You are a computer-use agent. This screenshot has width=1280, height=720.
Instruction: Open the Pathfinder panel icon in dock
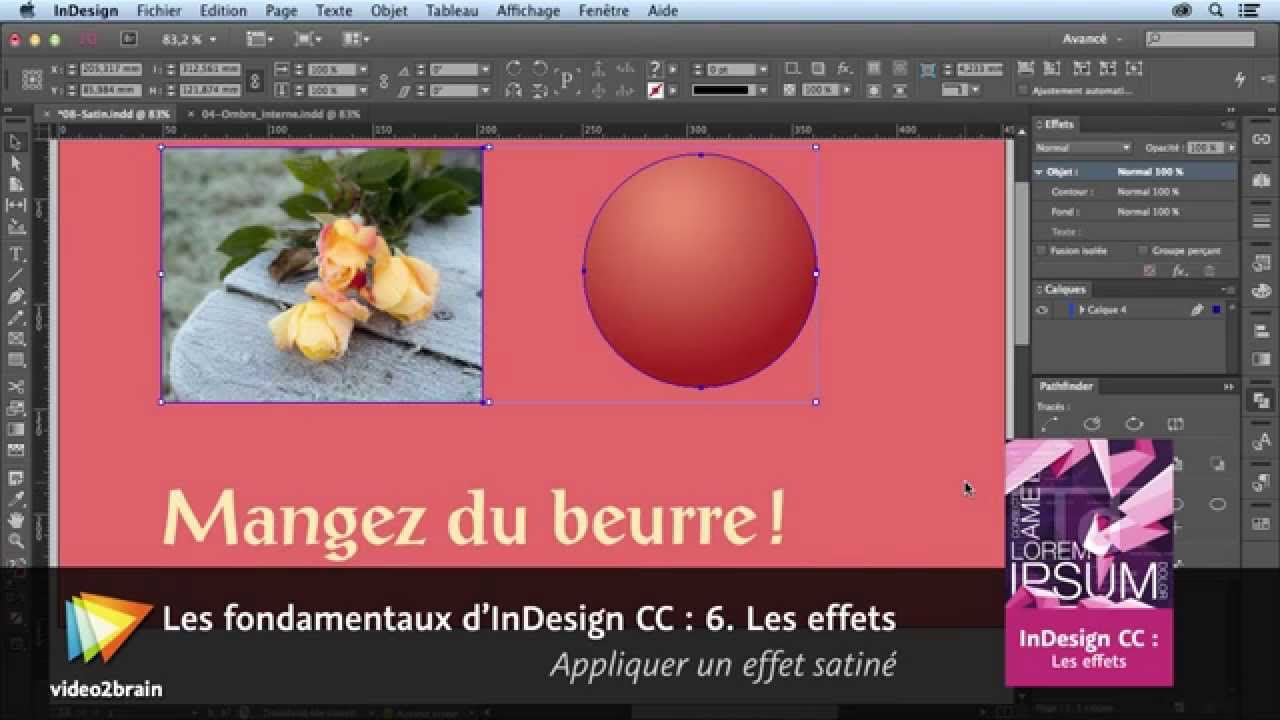pos(1261,399)
